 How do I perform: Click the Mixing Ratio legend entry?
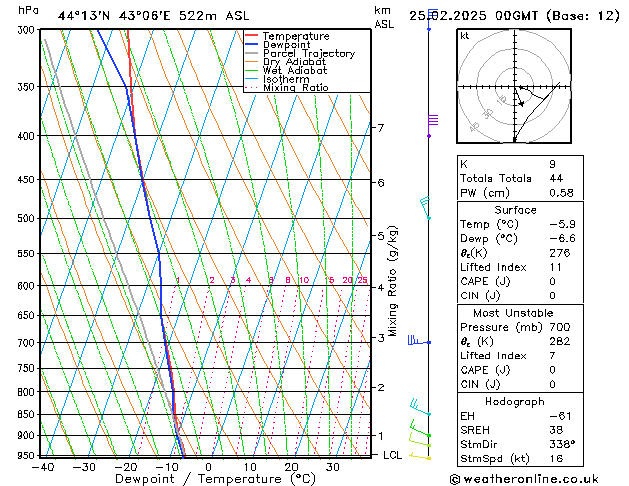click(295, 88)
